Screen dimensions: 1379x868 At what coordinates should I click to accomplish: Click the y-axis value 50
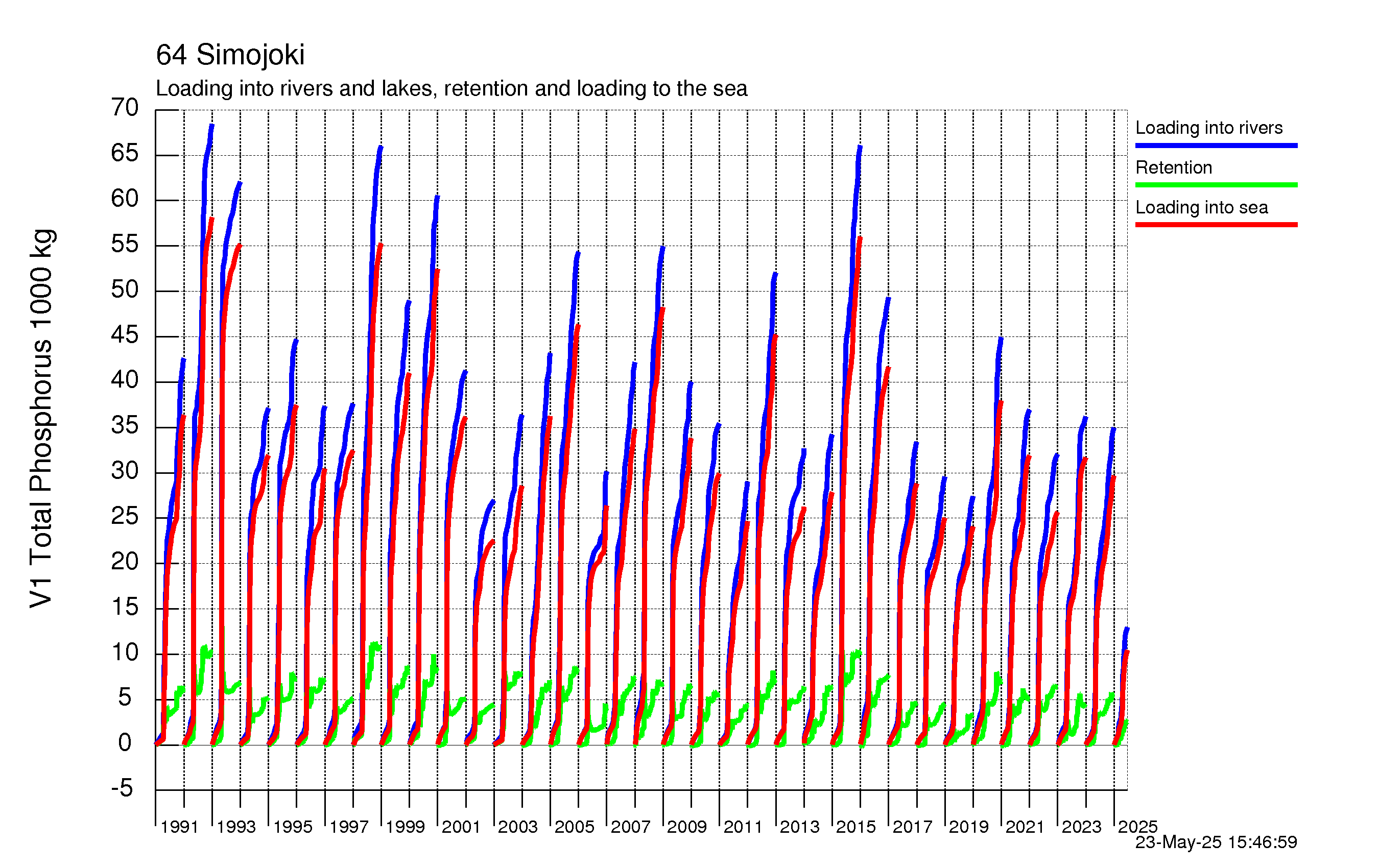point(125,289)
